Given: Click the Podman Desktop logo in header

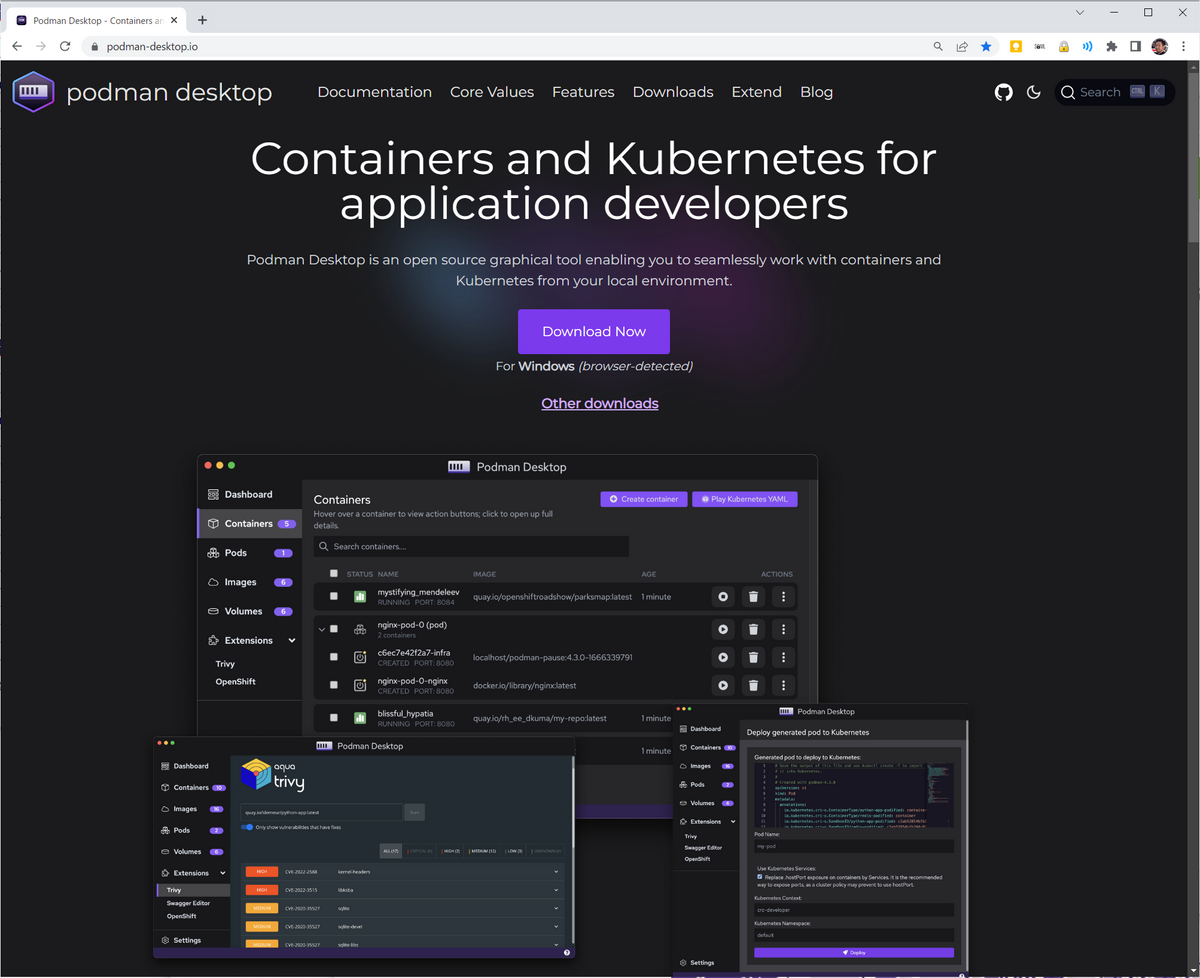Looking at the screenshot, I should (x=142, y=92).
